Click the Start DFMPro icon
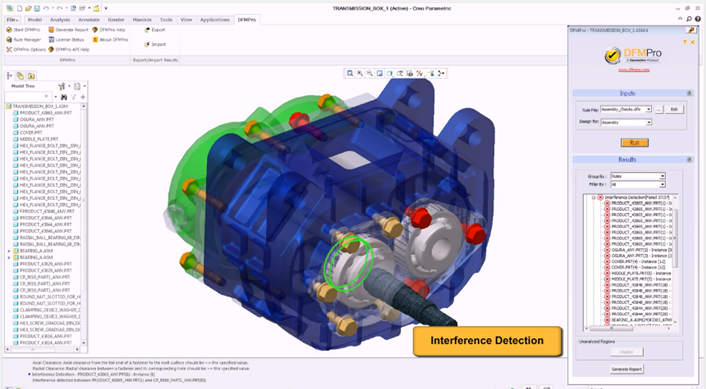This screenshot has width=706, height=389. point(9,30)
